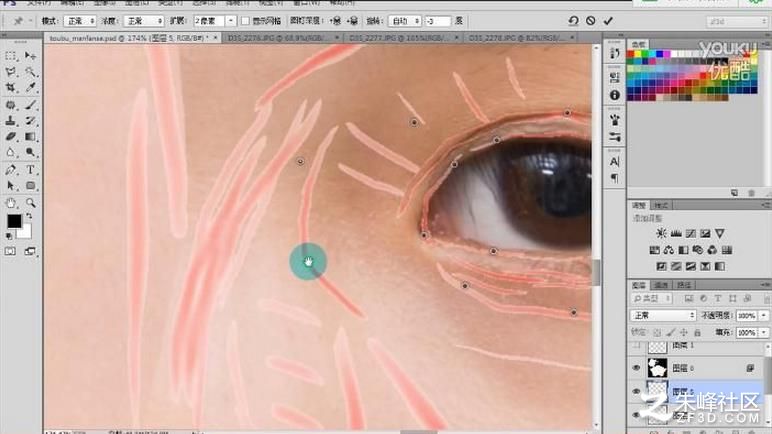
Task: Select the Hand tool in toolbox
Action: click(x=10, y=203)
